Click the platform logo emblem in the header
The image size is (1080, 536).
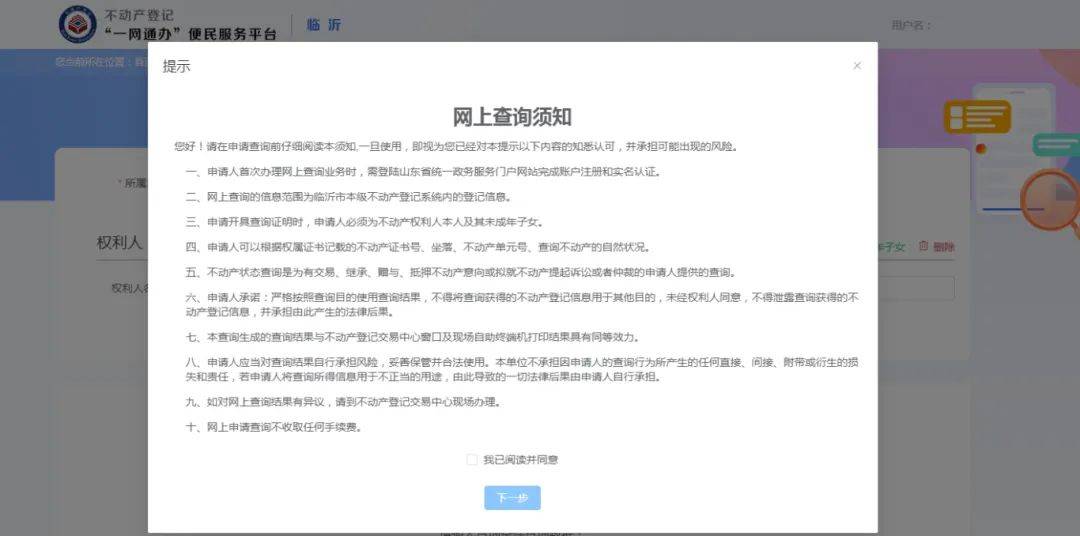[x=78, y=24]
